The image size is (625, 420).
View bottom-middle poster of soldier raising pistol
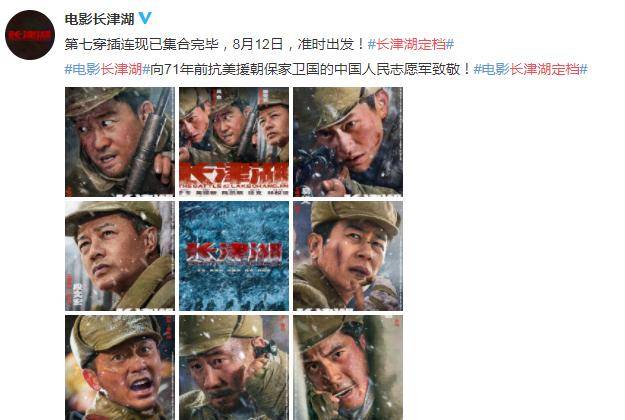tap(234, 367)
